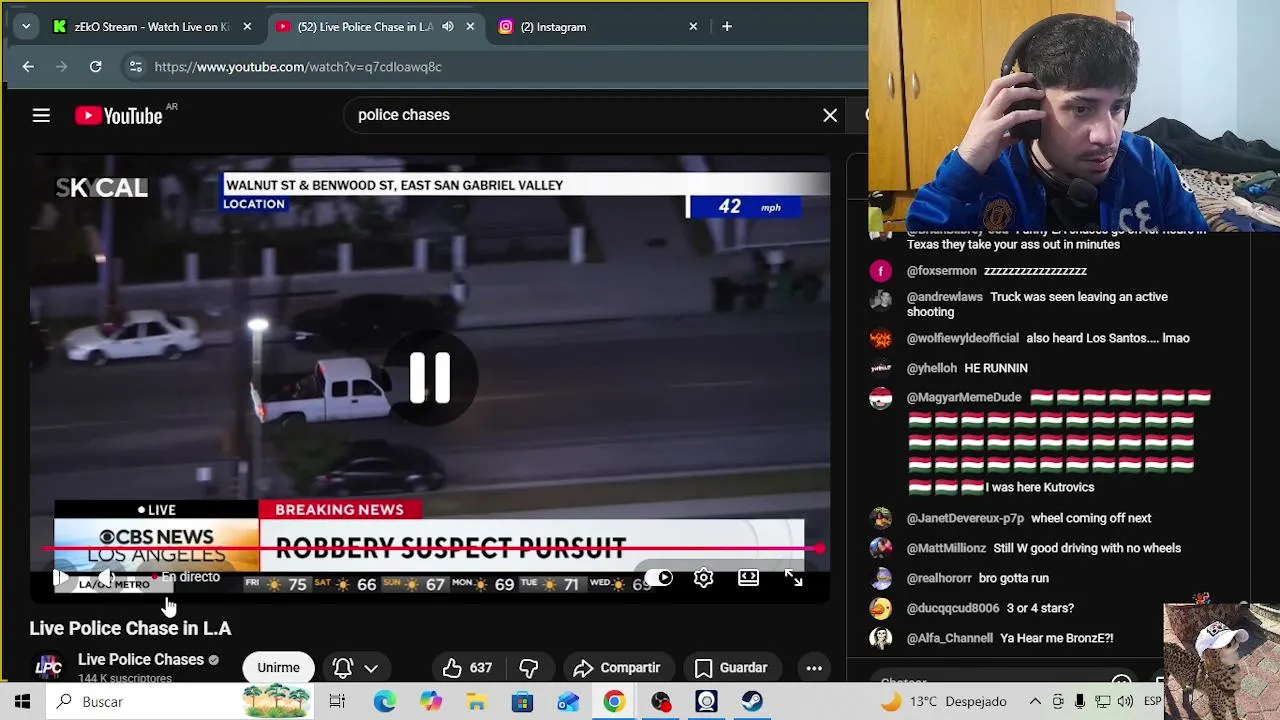Launch Microsoft Edge from taskbar
1280x720 pixels.
pos(384,702)
